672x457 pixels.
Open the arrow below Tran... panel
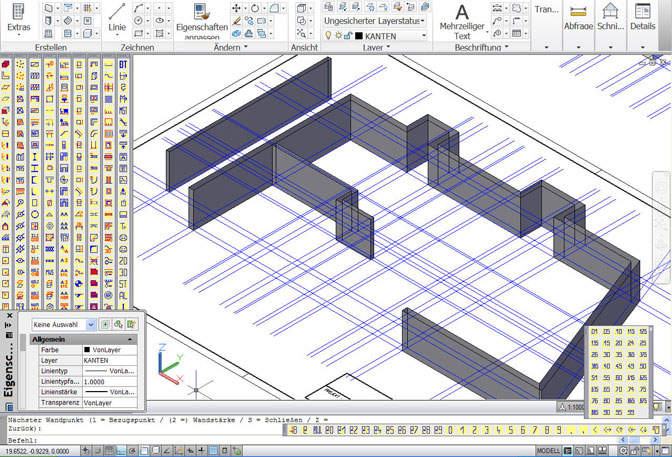[x=546, y=47]
